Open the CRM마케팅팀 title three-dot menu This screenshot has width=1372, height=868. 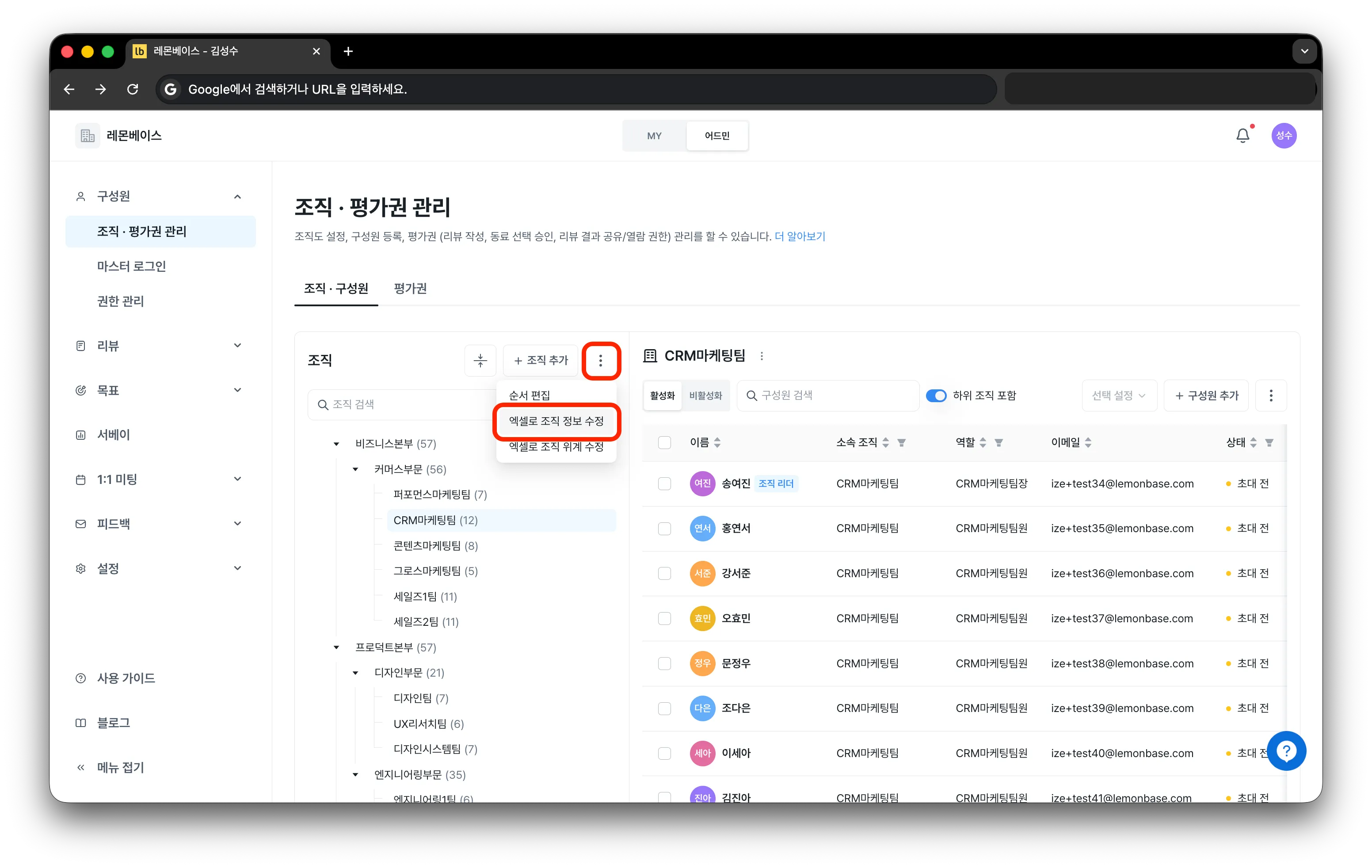(x=762, y=356)
